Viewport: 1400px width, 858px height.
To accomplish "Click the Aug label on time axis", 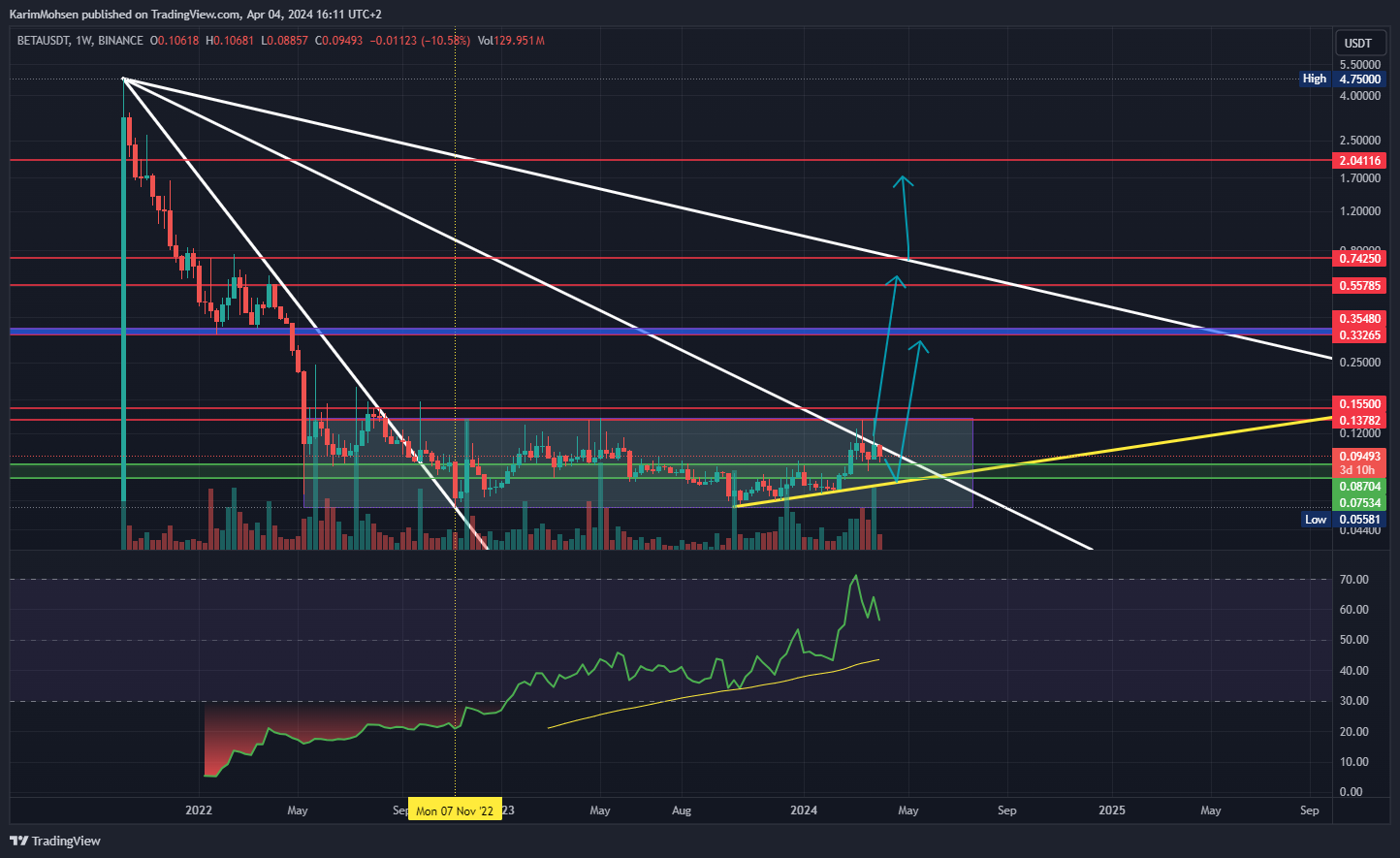I will [x=682, y=810].
